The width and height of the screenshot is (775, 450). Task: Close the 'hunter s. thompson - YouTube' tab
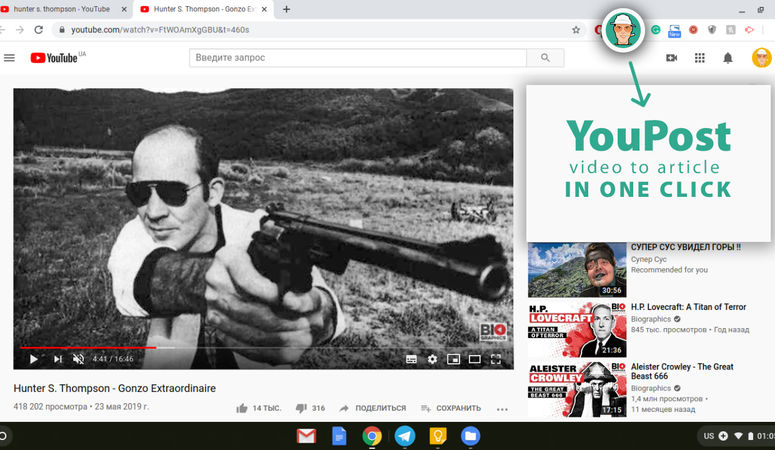point(124,9)
